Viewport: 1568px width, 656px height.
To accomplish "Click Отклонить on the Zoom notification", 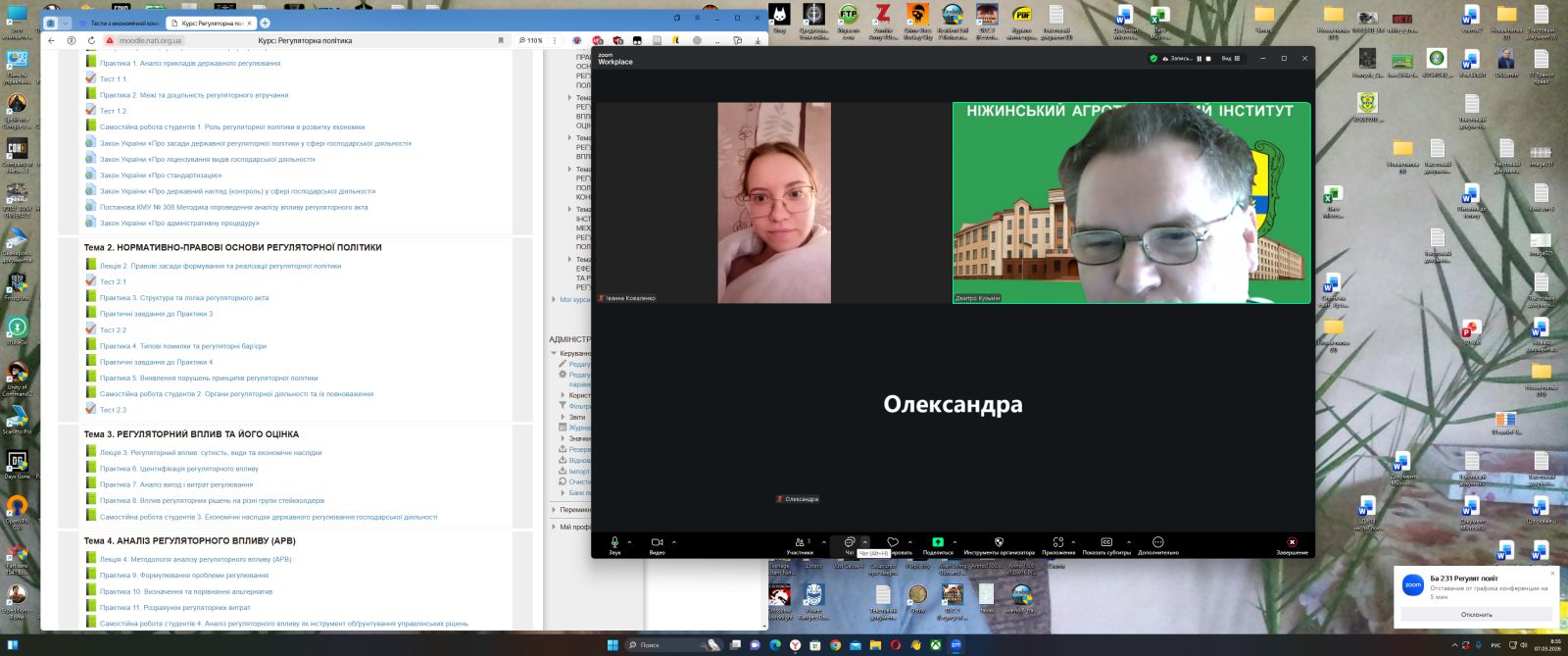I will [1476, 615].
